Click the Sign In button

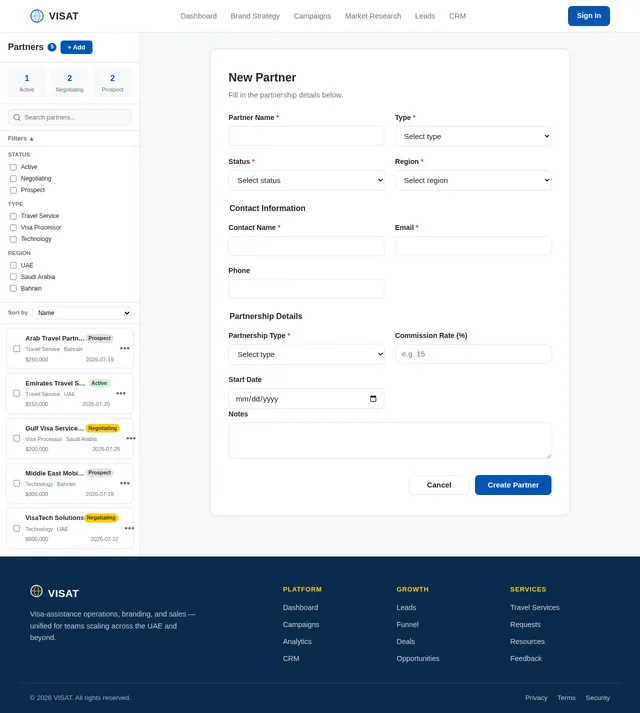(589, 16)
